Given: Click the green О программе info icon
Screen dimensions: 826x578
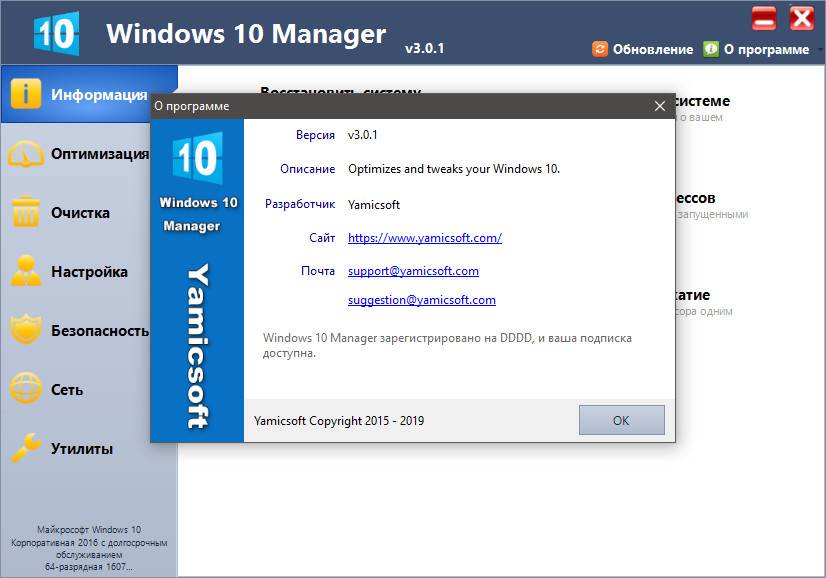Looking at the screenshot, I should 711,49.
